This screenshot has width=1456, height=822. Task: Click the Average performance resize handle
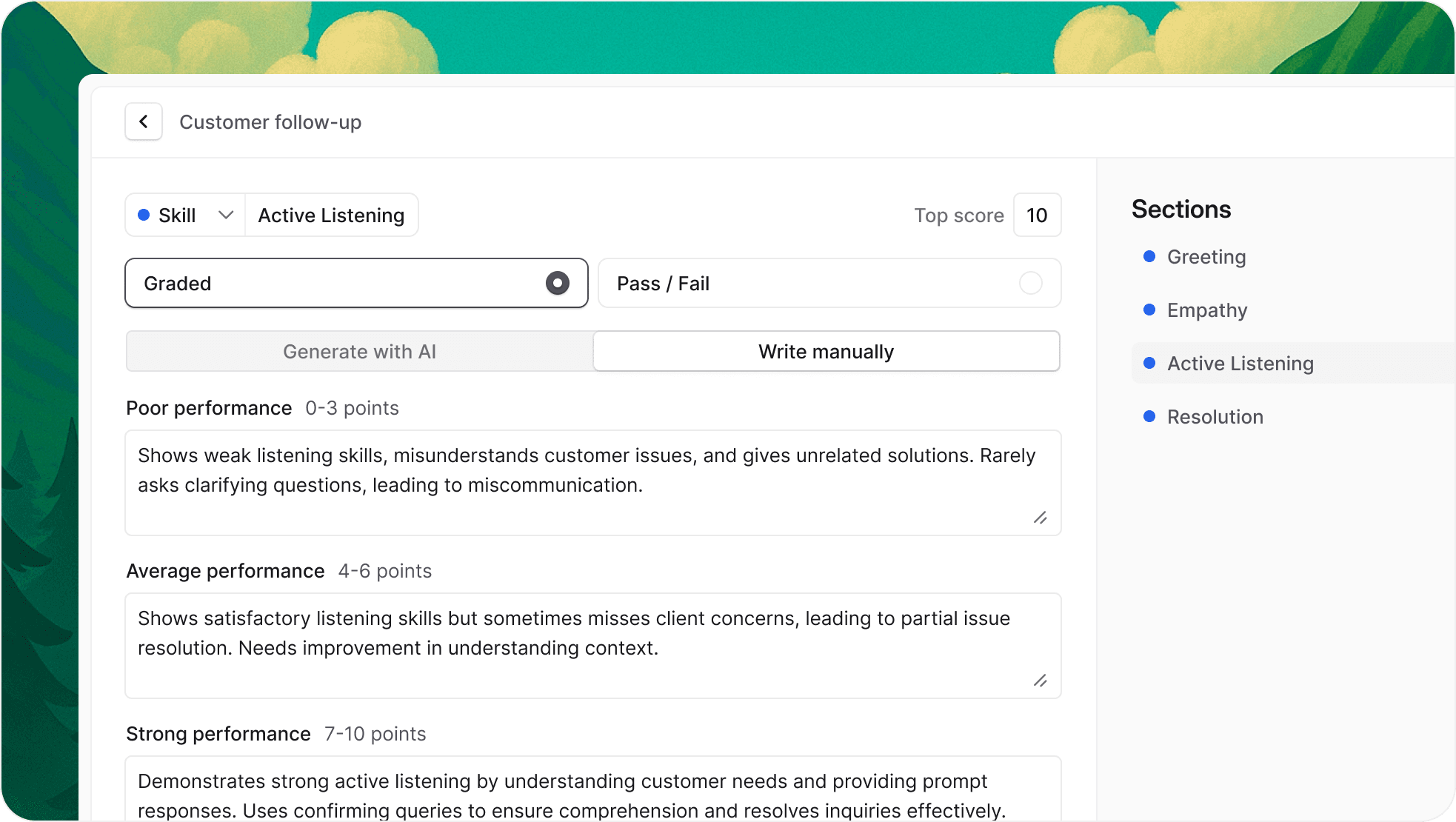(1040, 681)
